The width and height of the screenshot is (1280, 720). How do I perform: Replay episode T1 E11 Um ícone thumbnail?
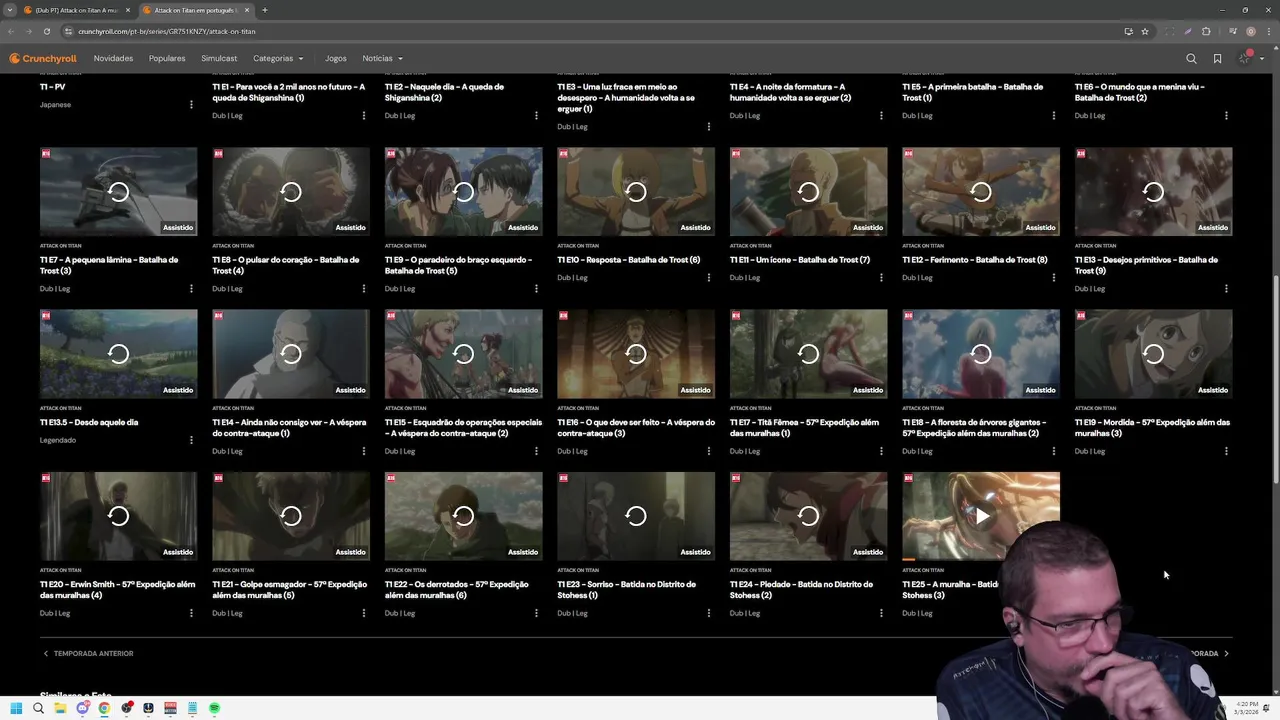808,192
